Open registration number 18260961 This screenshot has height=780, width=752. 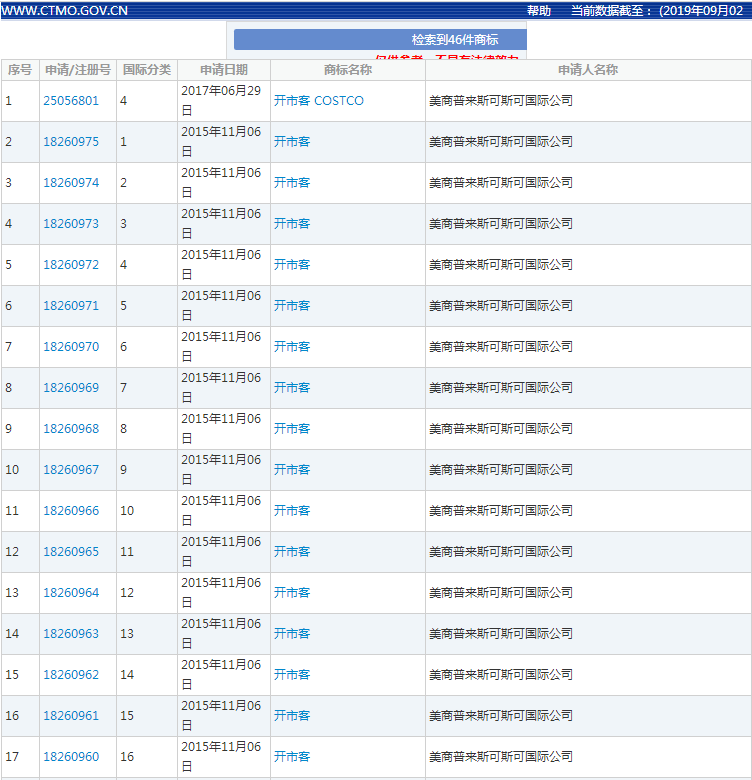[x=71, y=715]
